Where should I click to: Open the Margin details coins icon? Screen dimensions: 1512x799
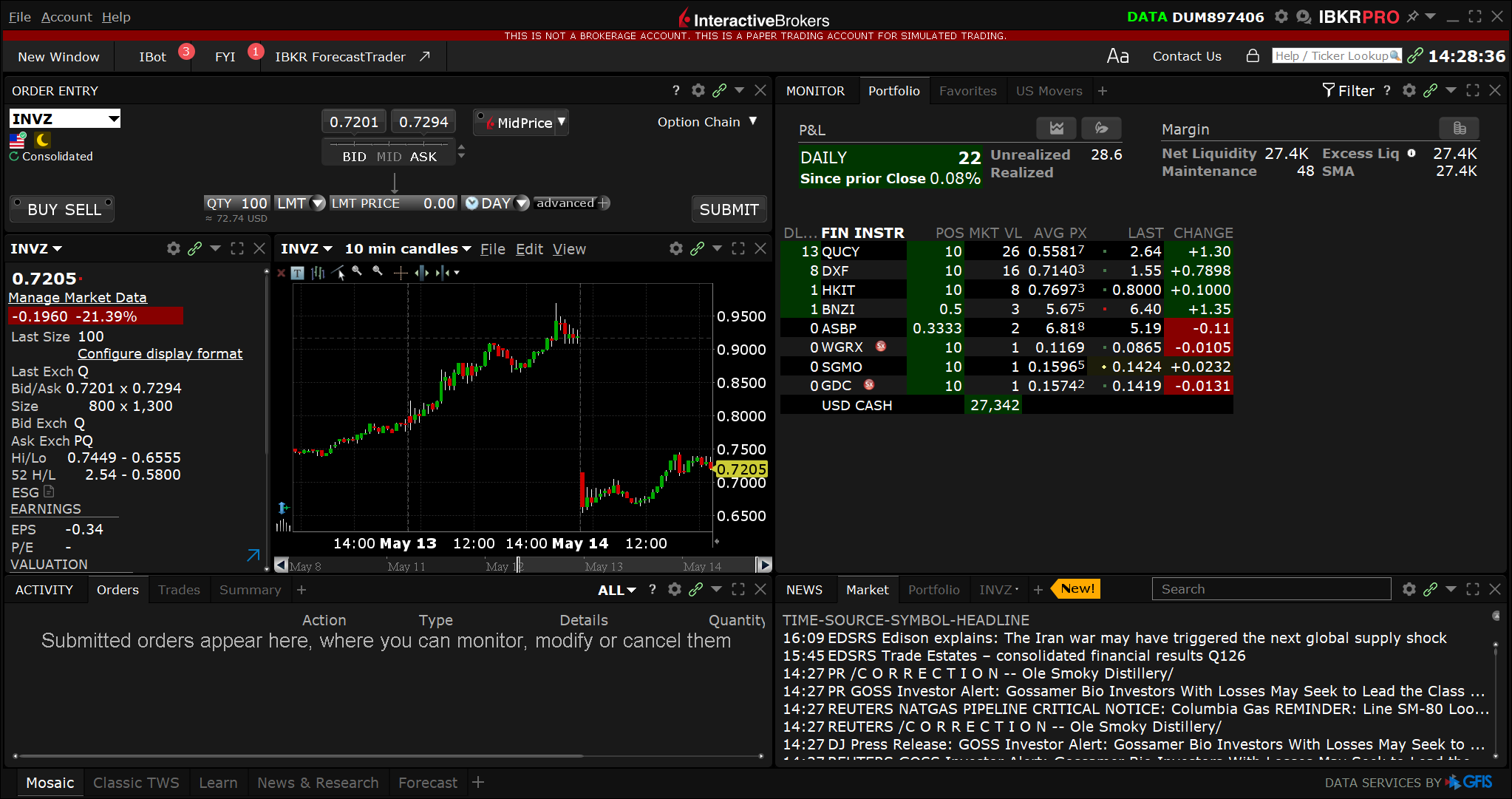tap(1460, 128)
